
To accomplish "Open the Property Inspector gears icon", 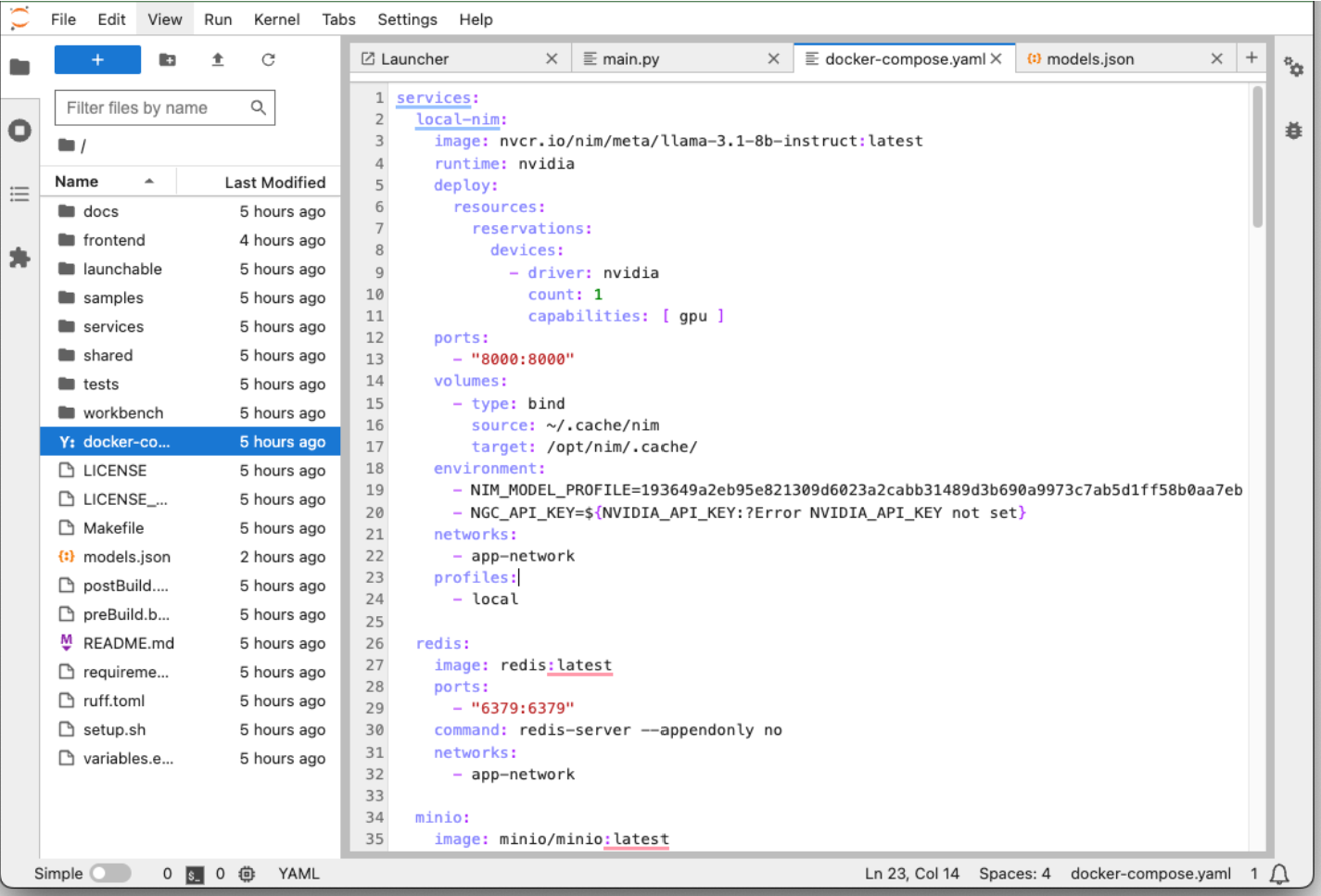I will [x=1293, y=67].
